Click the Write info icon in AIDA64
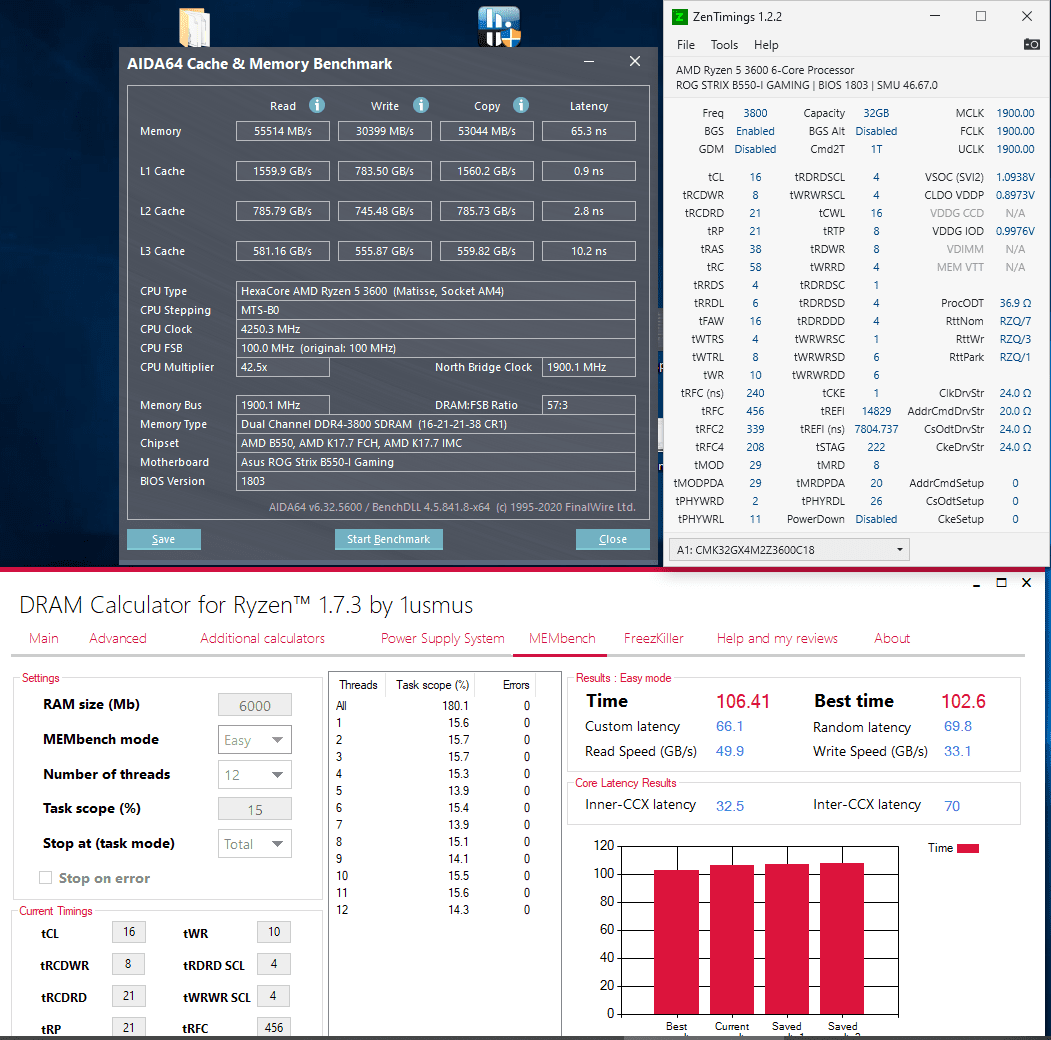Image resolution: width=1051 pixels, height=1040 pixels. [x=420, y=105]
